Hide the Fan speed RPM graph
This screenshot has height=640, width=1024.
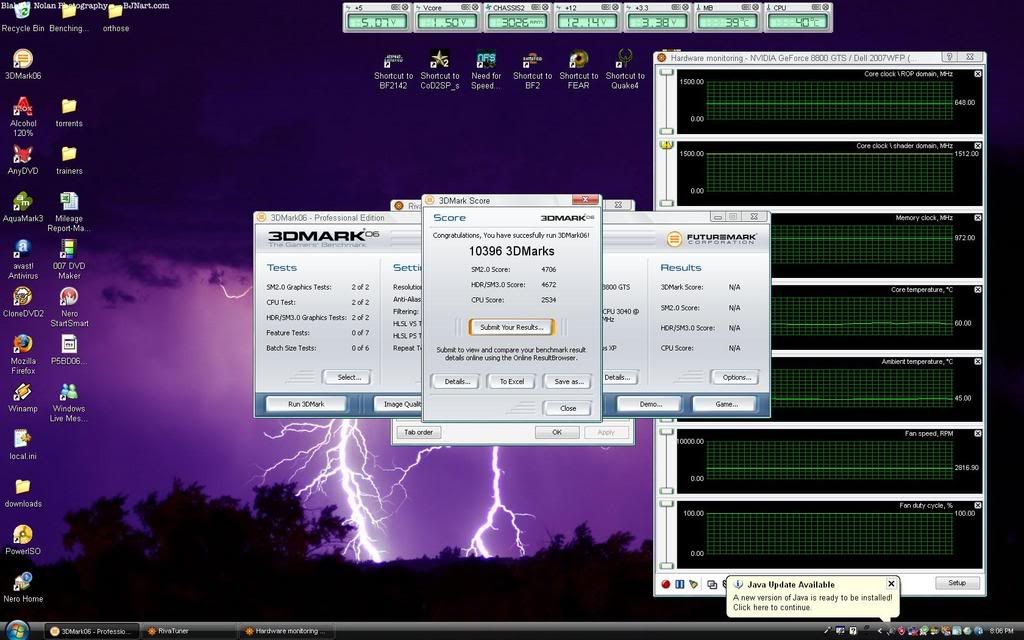click(978, 433)
